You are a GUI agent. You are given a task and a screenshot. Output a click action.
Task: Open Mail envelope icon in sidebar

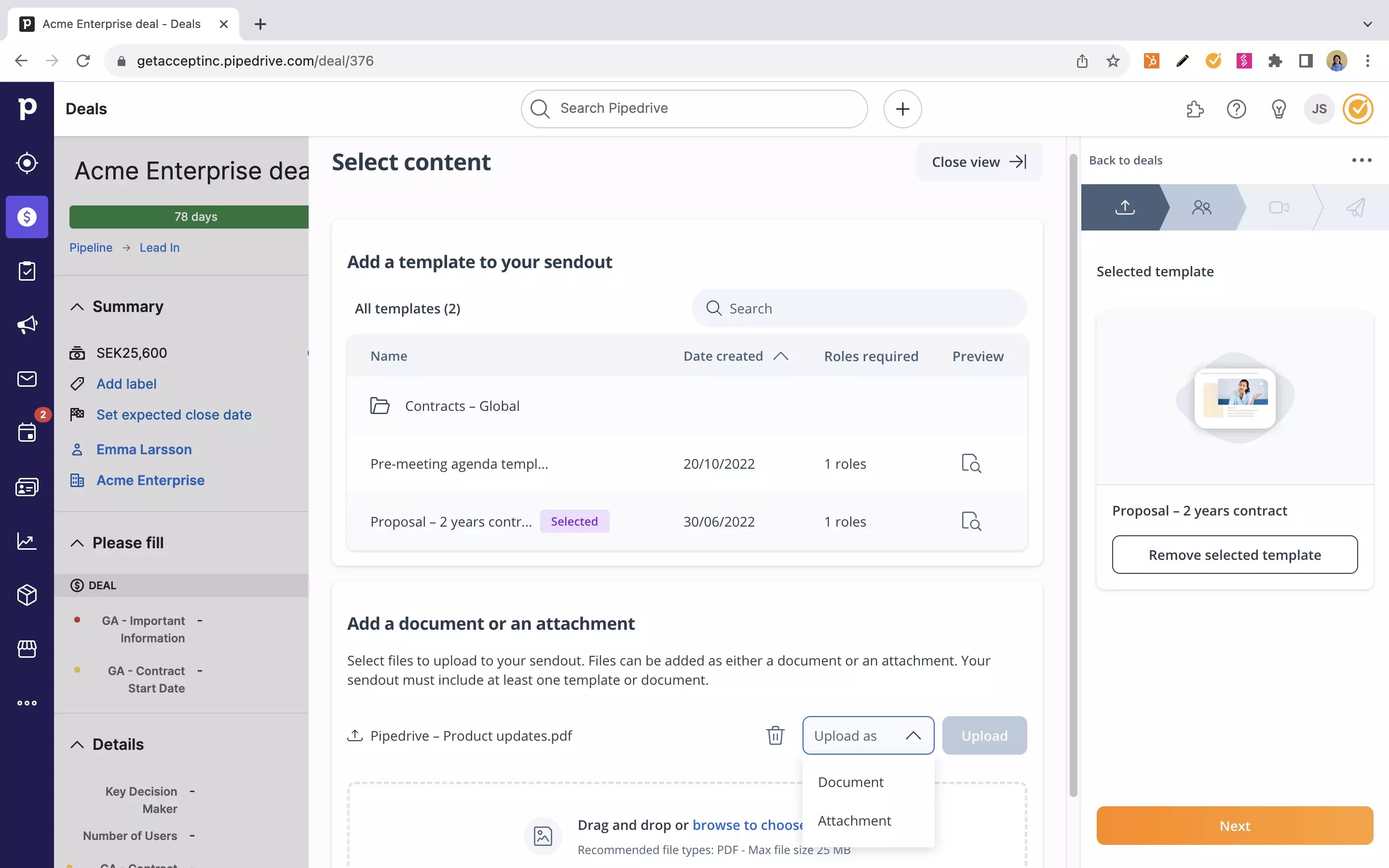pyautogui.click(x=27, y=379)
